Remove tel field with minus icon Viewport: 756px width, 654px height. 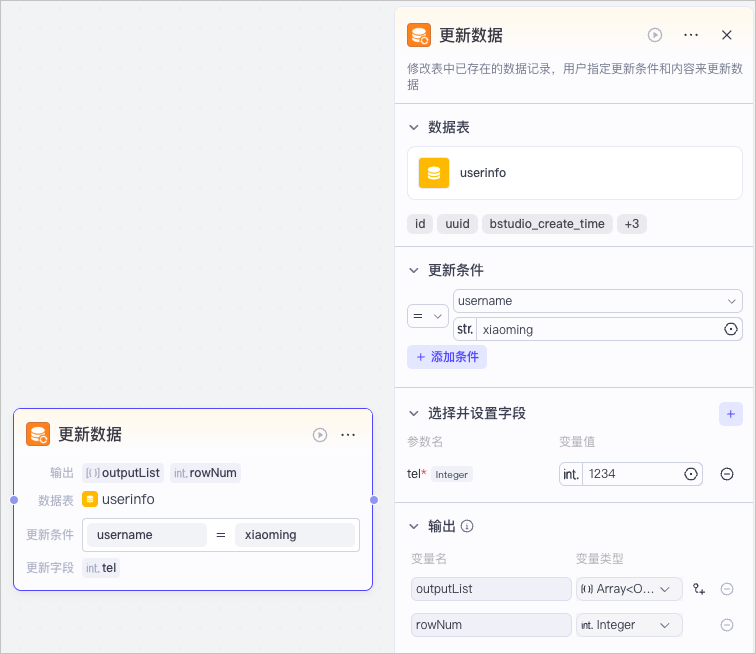click(727, 474)
